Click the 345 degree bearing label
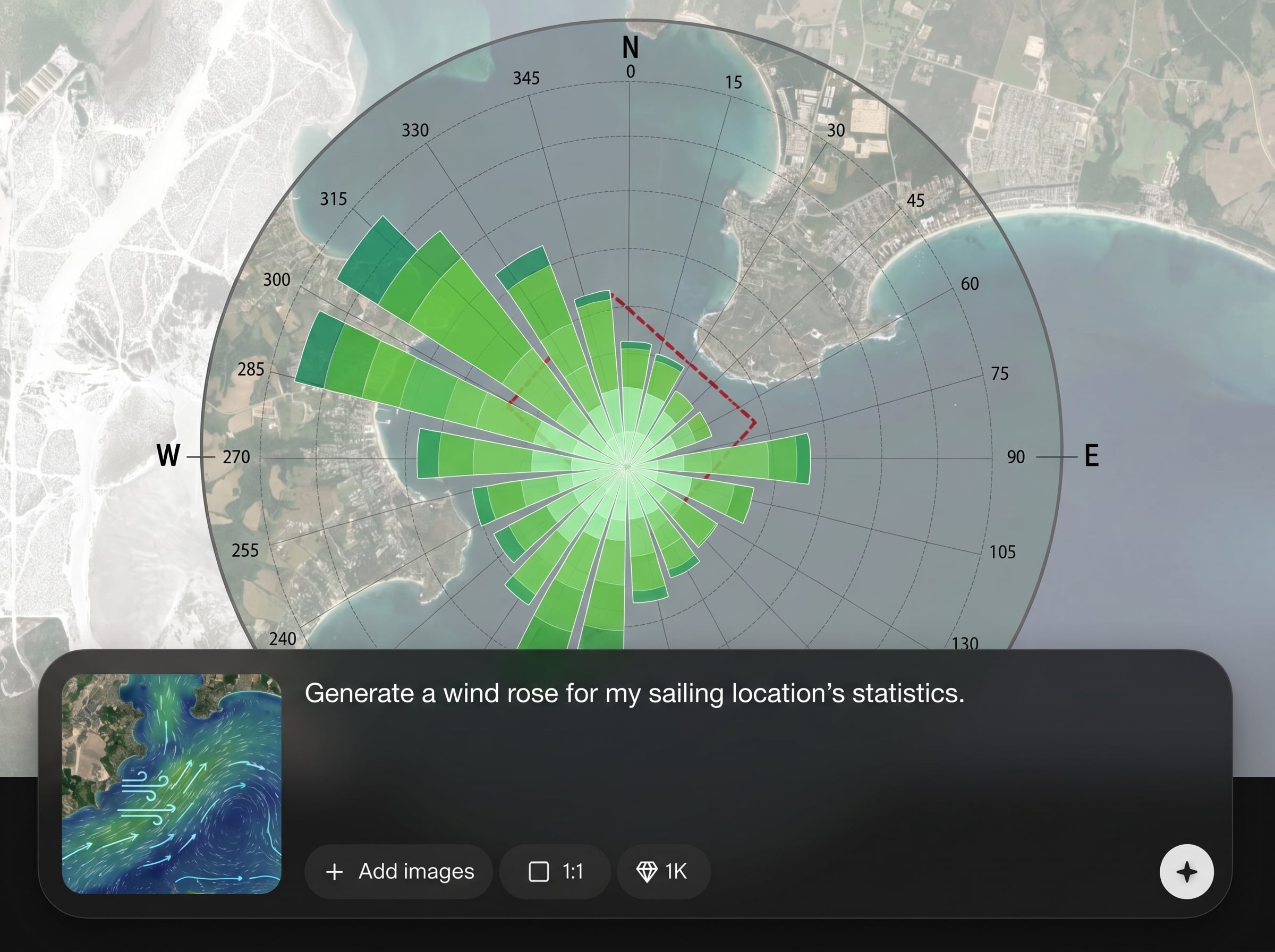The image size is (1275, 952). [526, 78]
